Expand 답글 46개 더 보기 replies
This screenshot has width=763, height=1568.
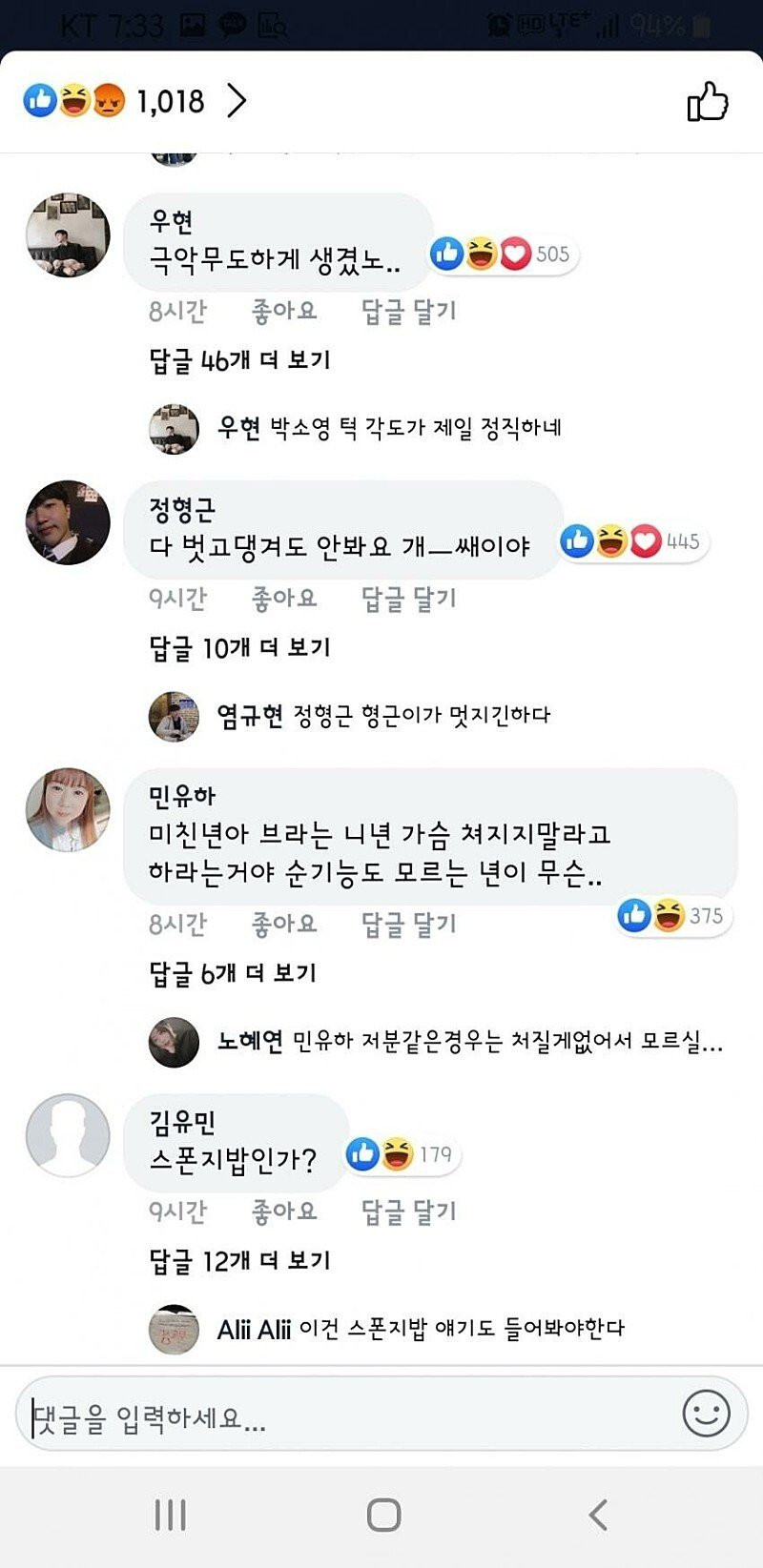click(x=239, y=360)
